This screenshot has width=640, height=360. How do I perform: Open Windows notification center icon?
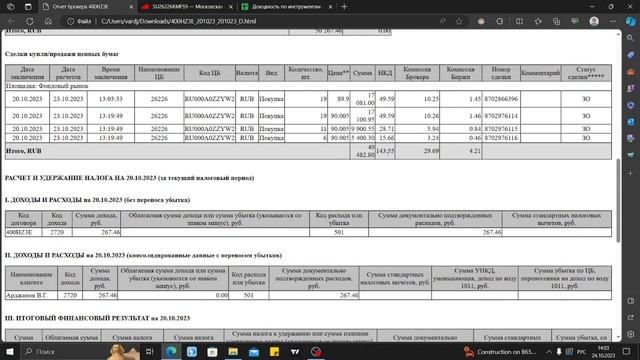pyautogui.click(x=627, y=351)
